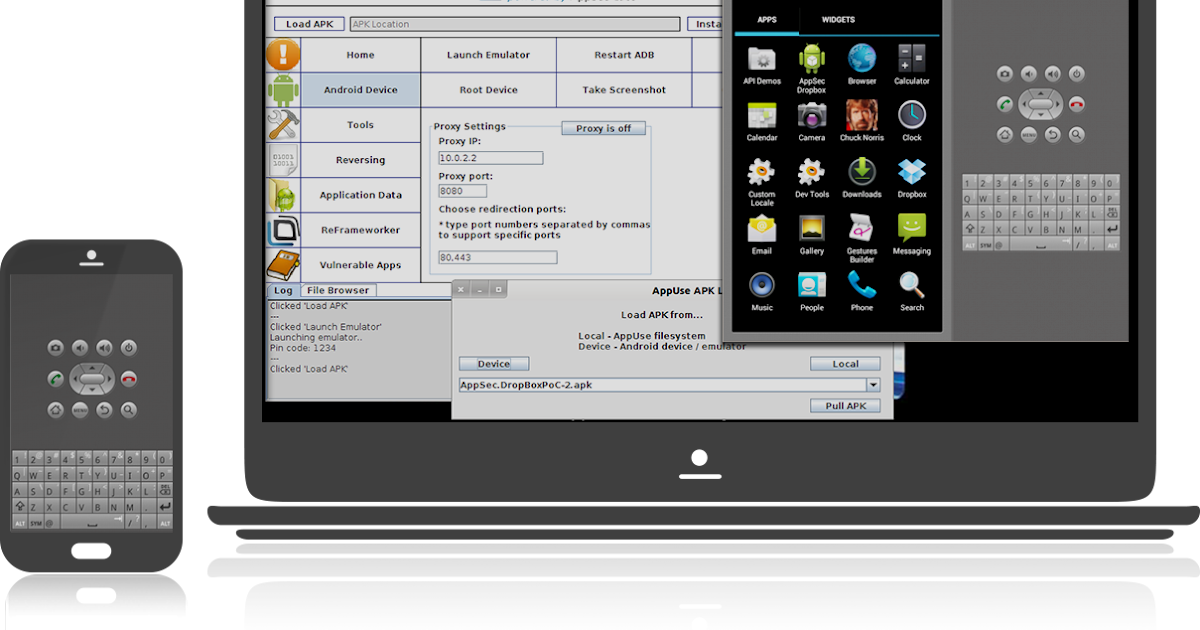Click the home button on the standalone phone mockup
This screenshot has height=630, width=1200.
56,410
